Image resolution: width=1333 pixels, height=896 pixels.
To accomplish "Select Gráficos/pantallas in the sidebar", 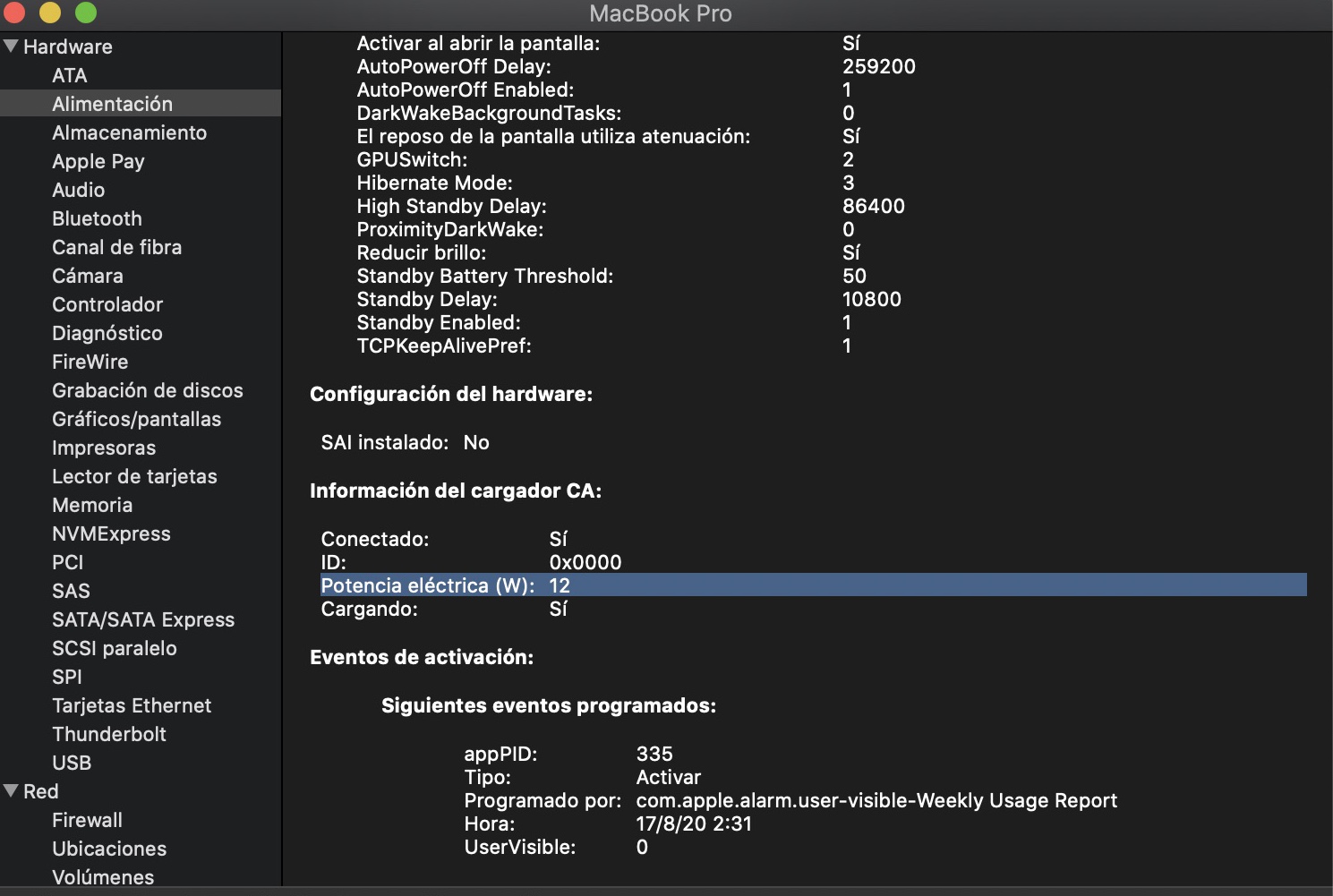I will tap(137, 419).
